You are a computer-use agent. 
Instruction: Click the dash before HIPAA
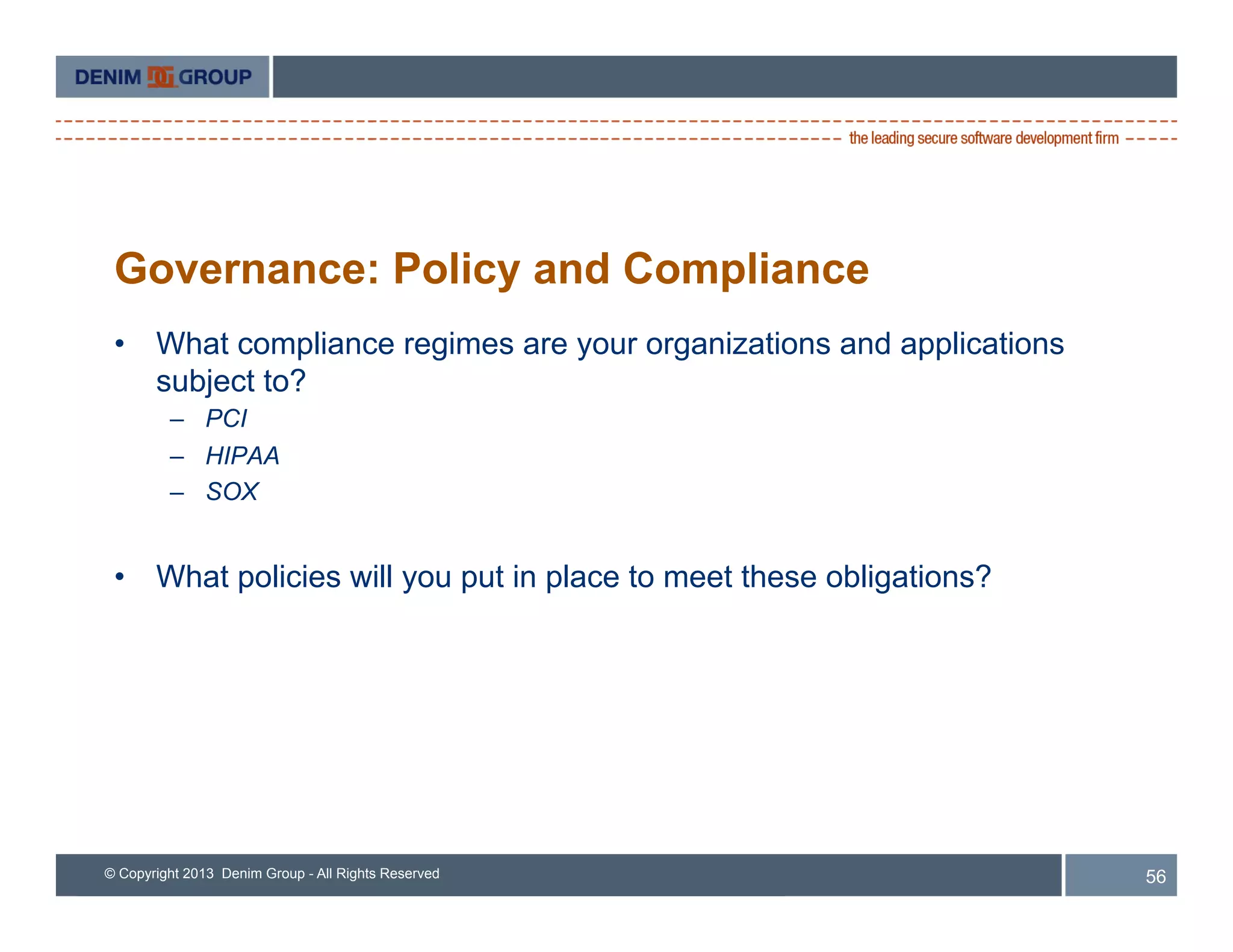176,457
